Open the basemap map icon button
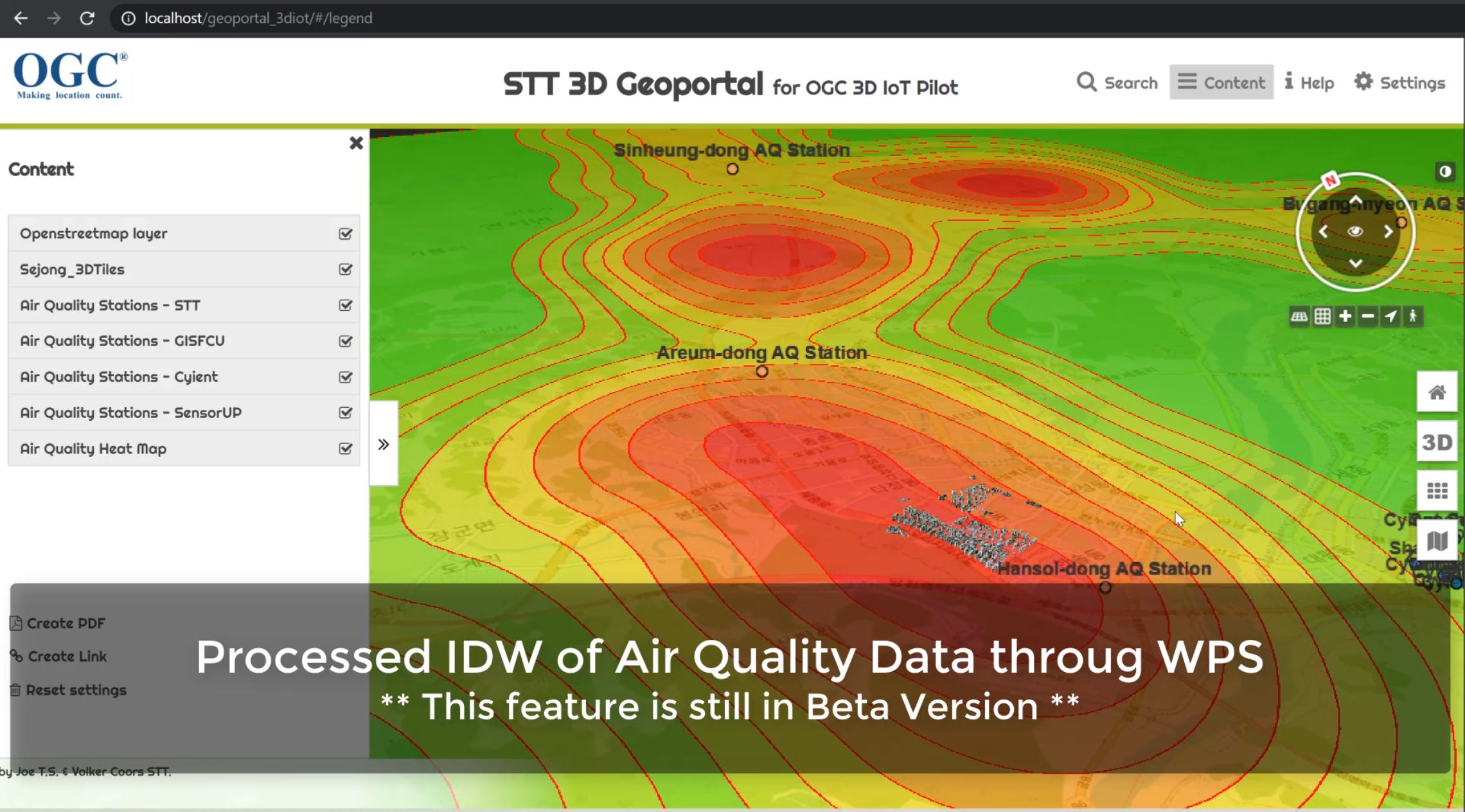 (x=1437, y=541)
